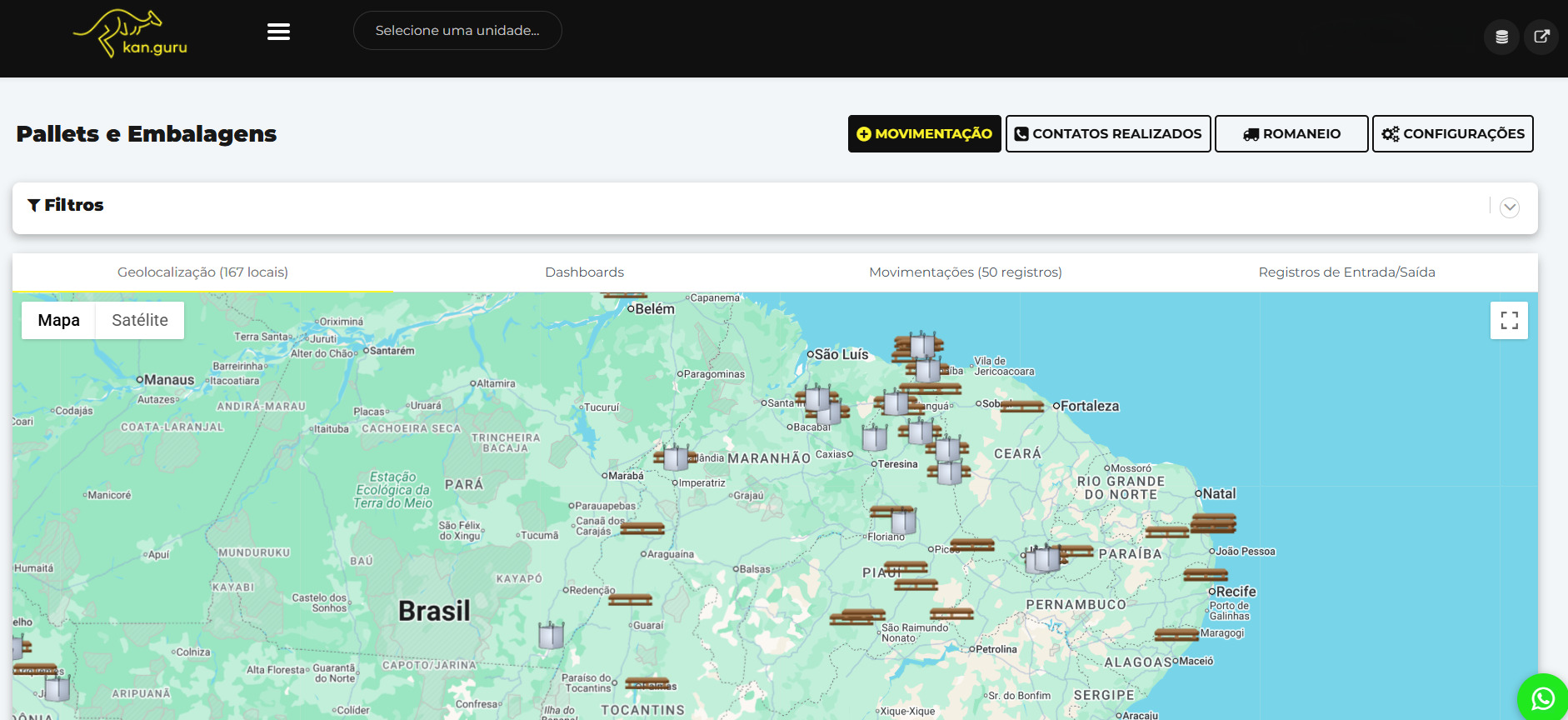Image resolution: width=1568 pixels, height=720 pixels.
Task: Open Registros de Entrada/Saída tab
Action: [x=1346, y=272]
